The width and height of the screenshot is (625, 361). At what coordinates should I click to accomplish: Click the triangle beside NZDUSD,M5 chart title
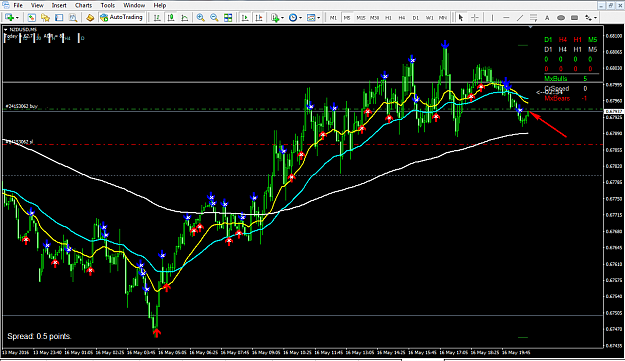pos(6,29)
